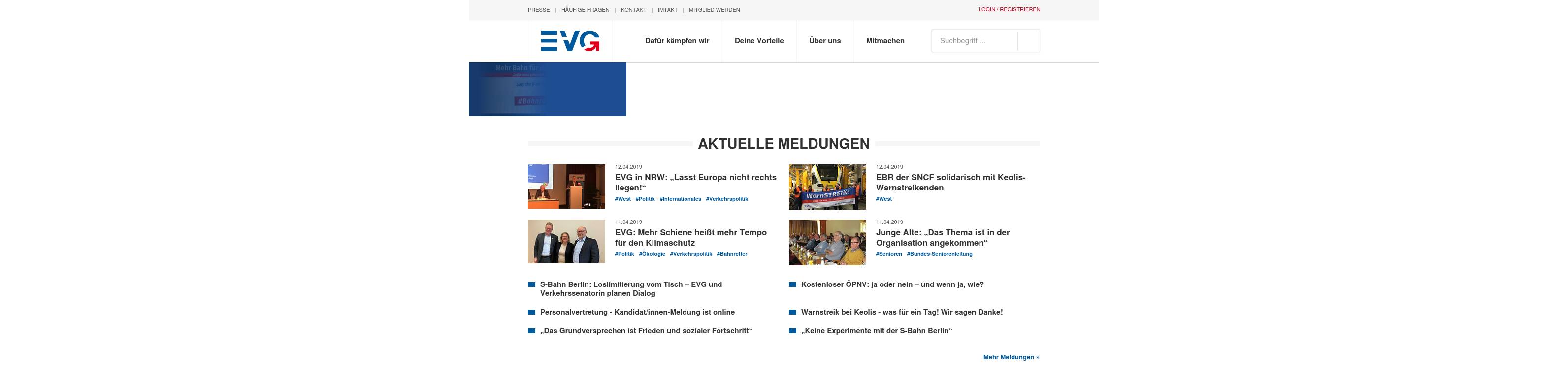Open 'Kostenloser ÖPNV: ja oder nein' headline
Image resolution: width=1568 pixels, height=378 pixels.
tap(892, 284)
